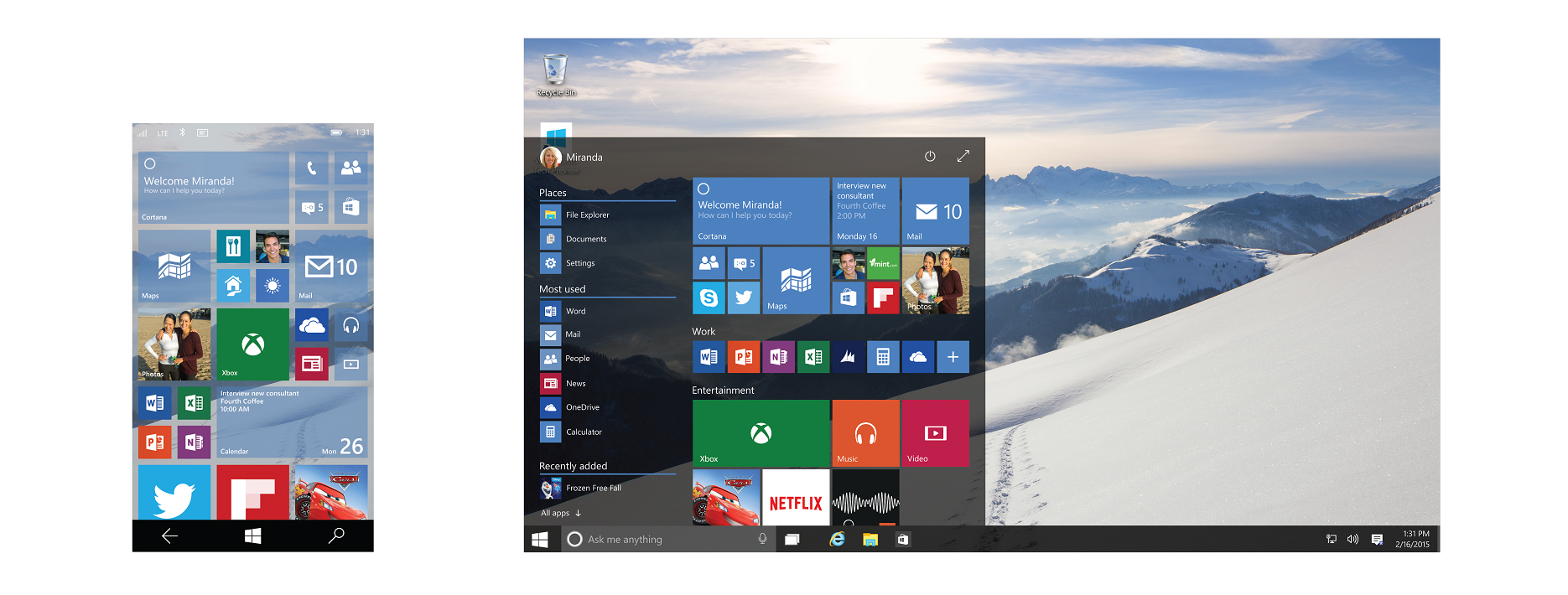The image size is (1568, 595).
Task: Open the Flipboard tile in desktop Start menu
Action: (x=883, y=297)
